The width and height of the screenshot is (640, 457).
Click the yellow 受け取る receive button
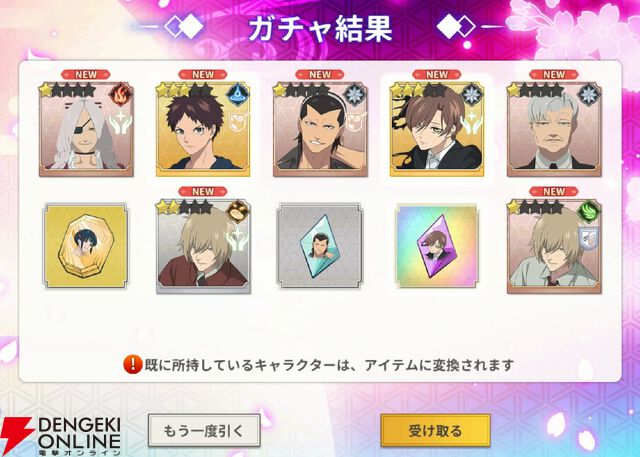coord(436,430)
